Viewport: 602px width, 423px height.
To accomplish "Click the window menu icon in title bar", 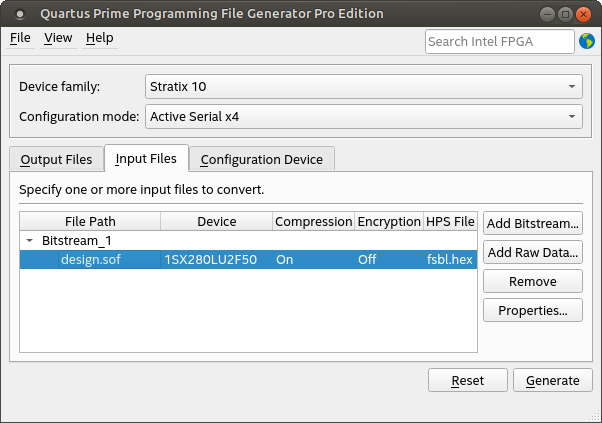I will [19, 14].
